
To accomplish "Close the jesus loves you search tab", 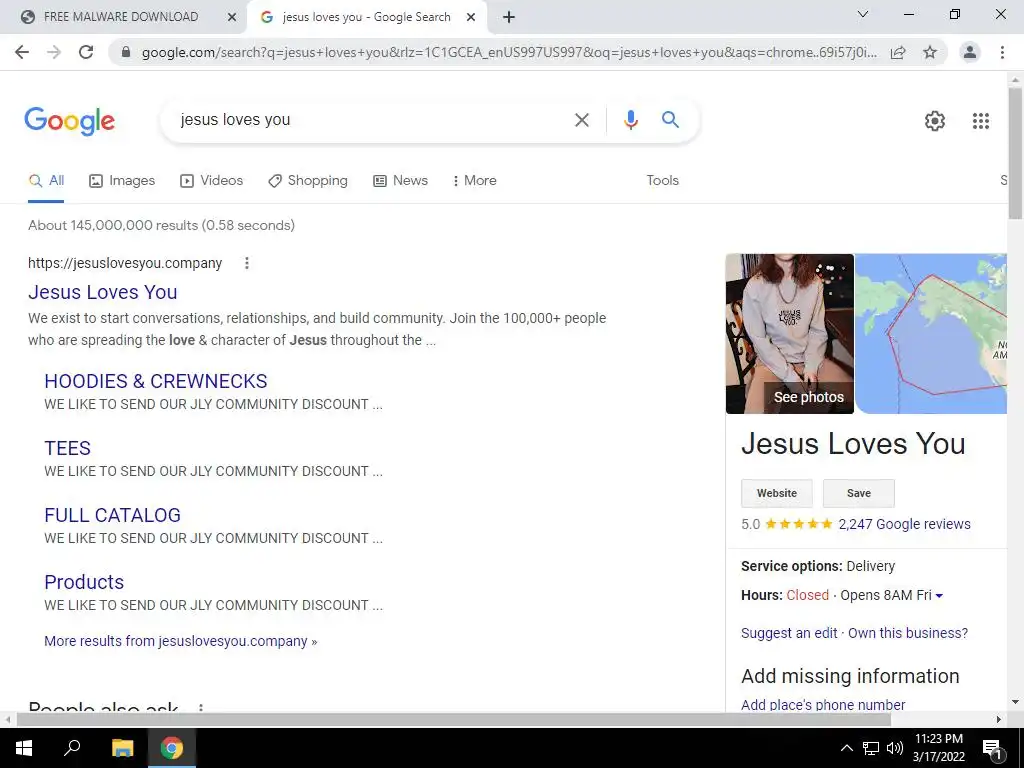I will [x=471, y=18].
